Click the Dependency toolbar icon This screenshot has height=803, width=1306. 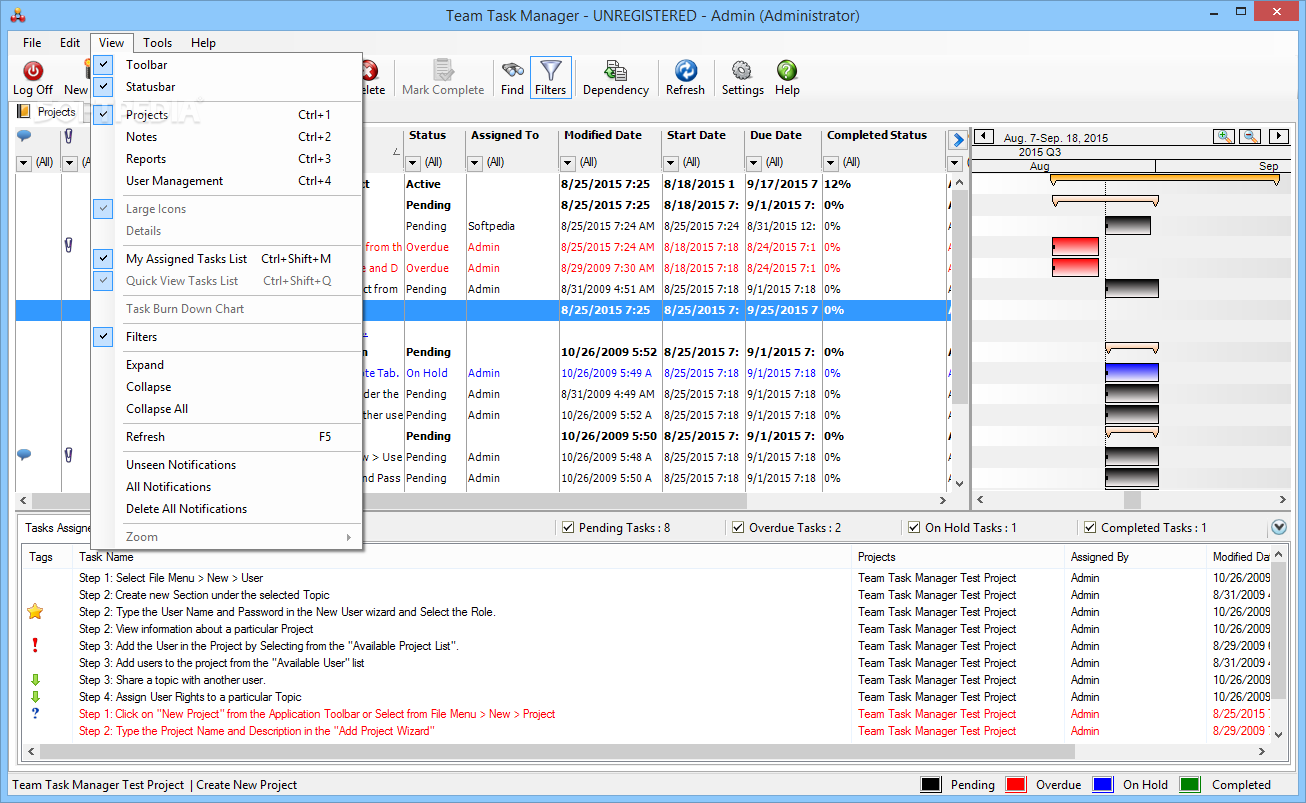[x=616, y=70]
